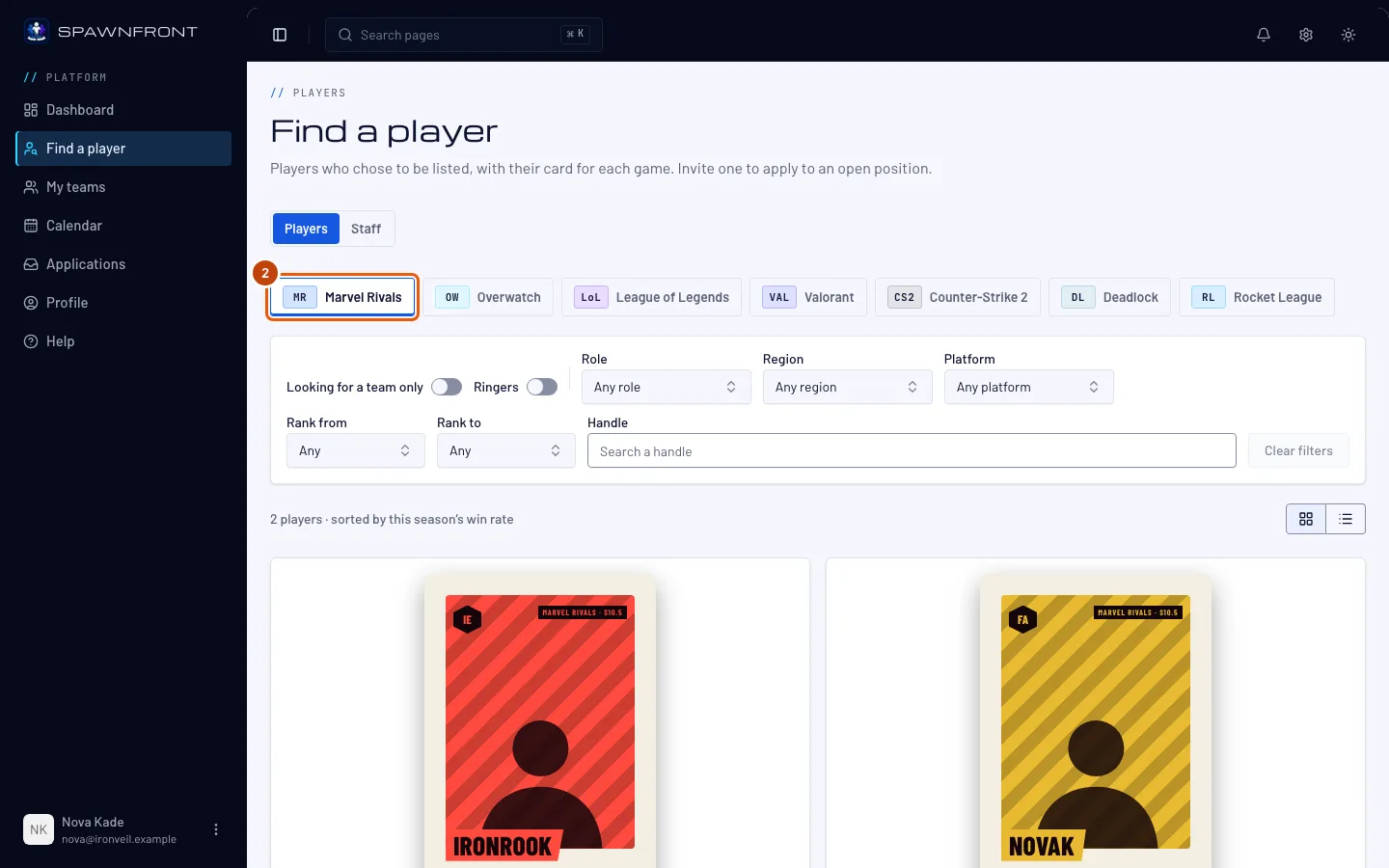Select the Deadlock game filter
The image size is (1389, 868).
pyautogui.click(x=1110, y=297)
